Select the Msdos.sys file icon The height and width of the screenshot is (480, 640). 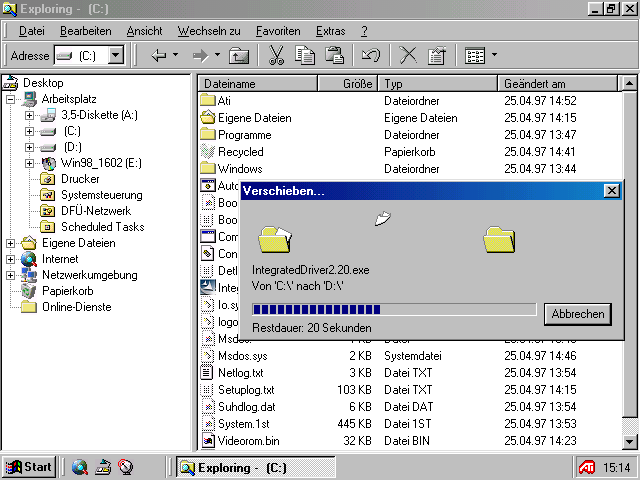[208, 356]
